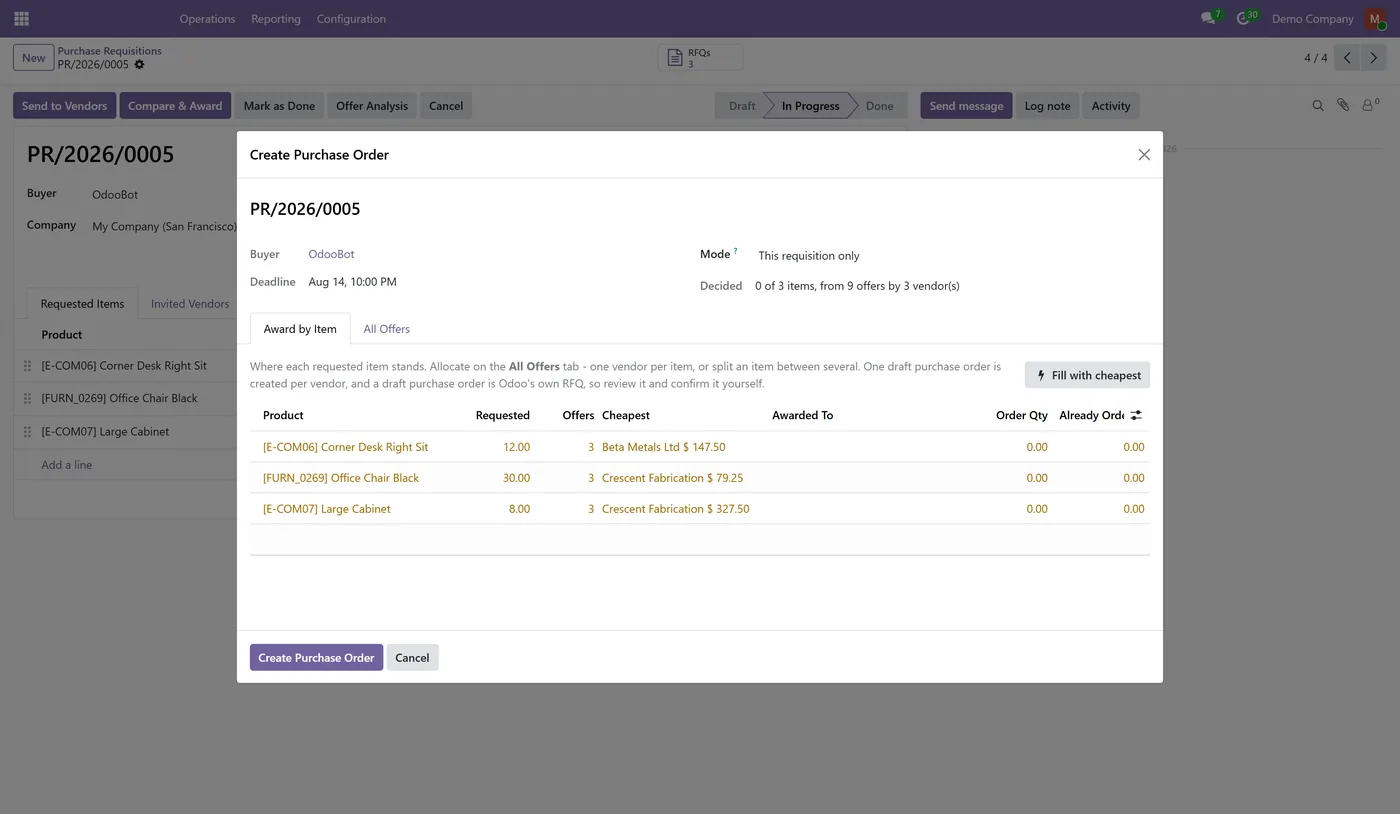Screen dimensions: 1400x814
Task: Open [FURN_0269] Office Chair Black in dialog
Action: [341, 478]
